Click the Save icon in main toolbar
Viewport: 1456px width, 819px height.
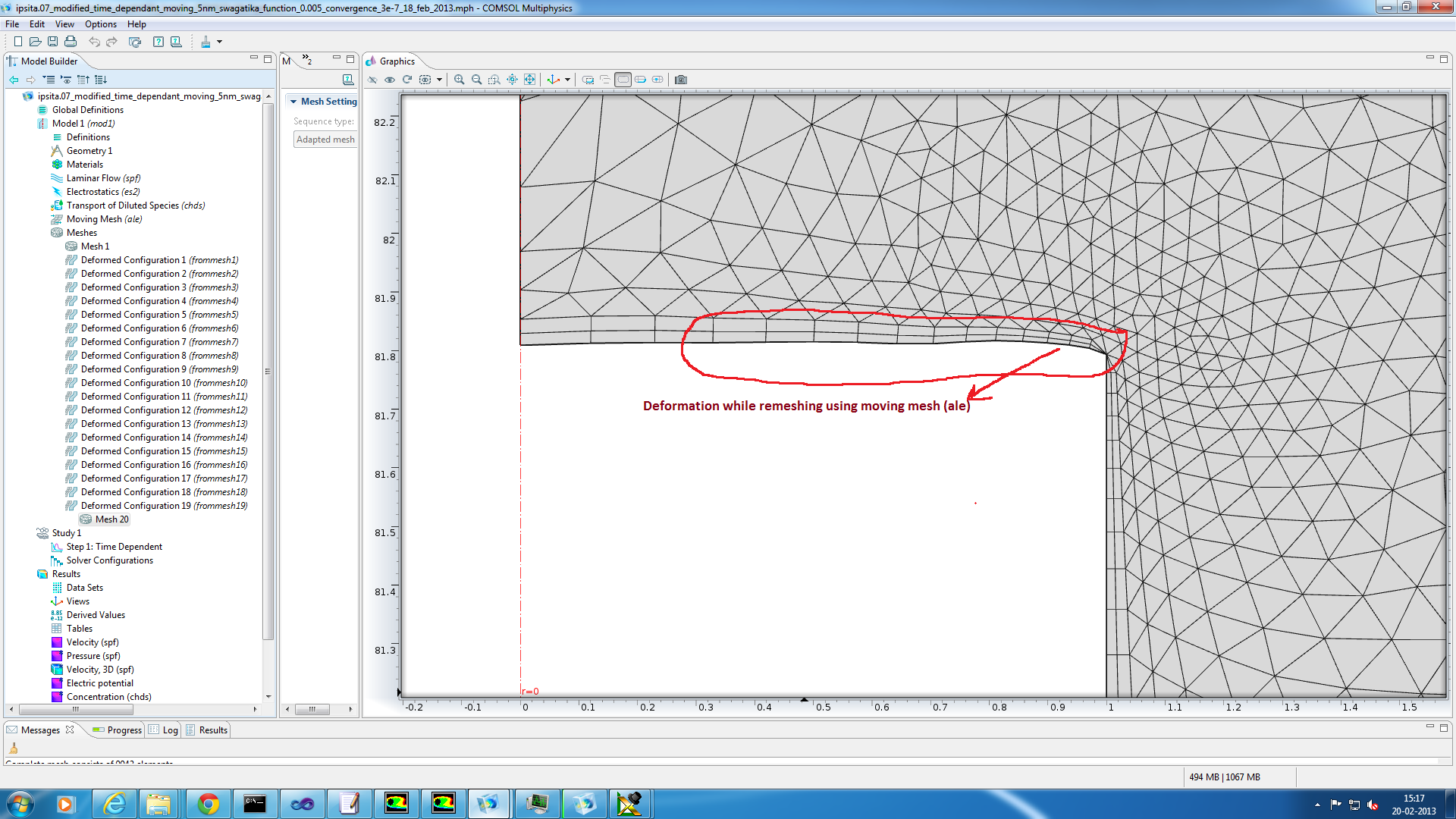pos(52,42)
